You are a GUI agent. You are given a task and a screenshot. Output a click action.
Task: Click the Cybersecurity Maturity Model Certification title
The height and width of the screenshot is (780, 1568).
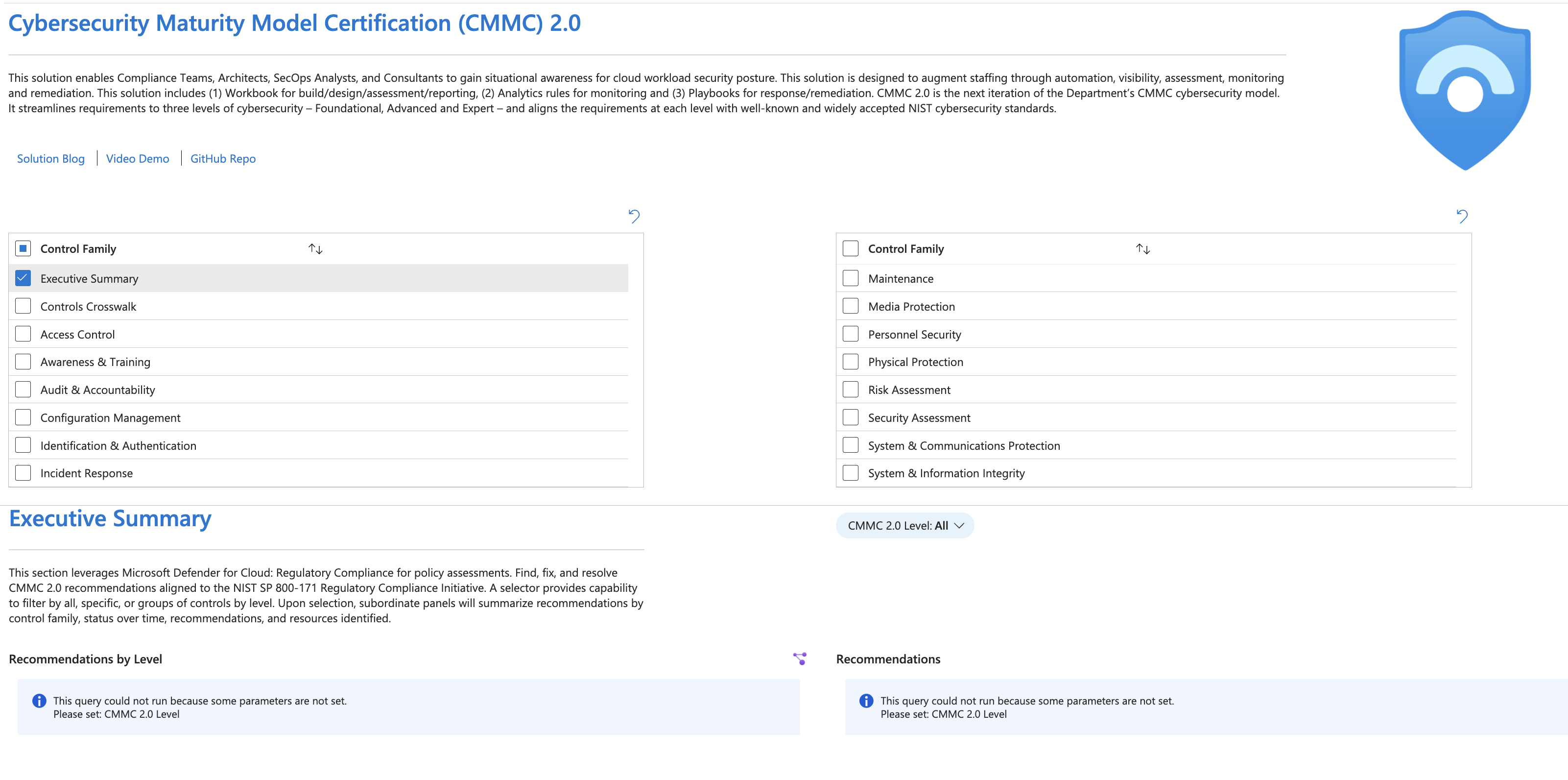point(295,24)
